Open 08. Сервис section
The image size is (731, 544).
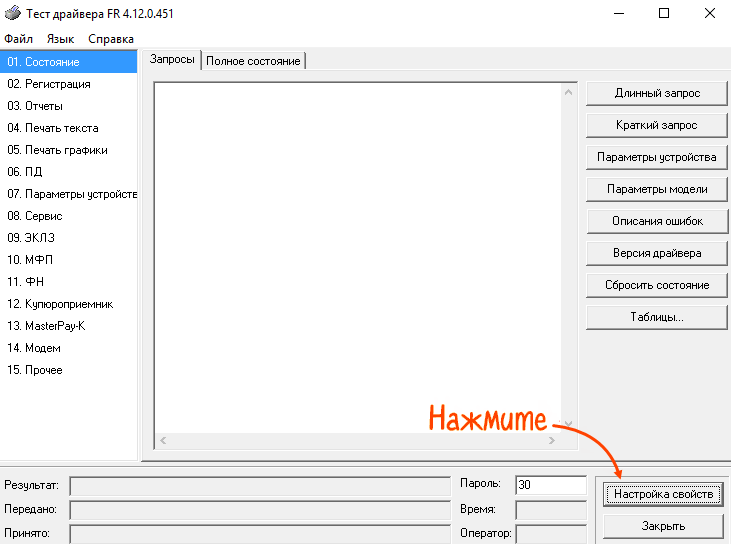(35, 216)
